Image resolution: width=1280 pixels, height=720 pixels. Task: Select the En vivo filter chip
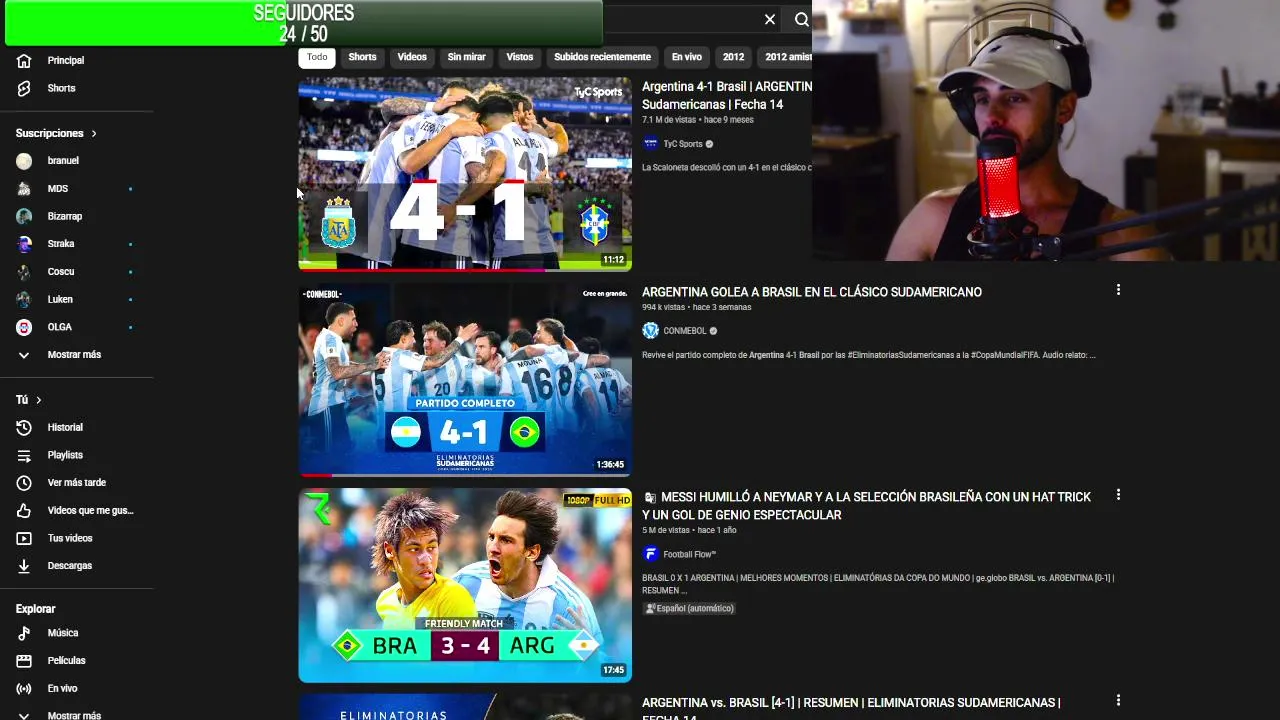click(x=686, y=57)
